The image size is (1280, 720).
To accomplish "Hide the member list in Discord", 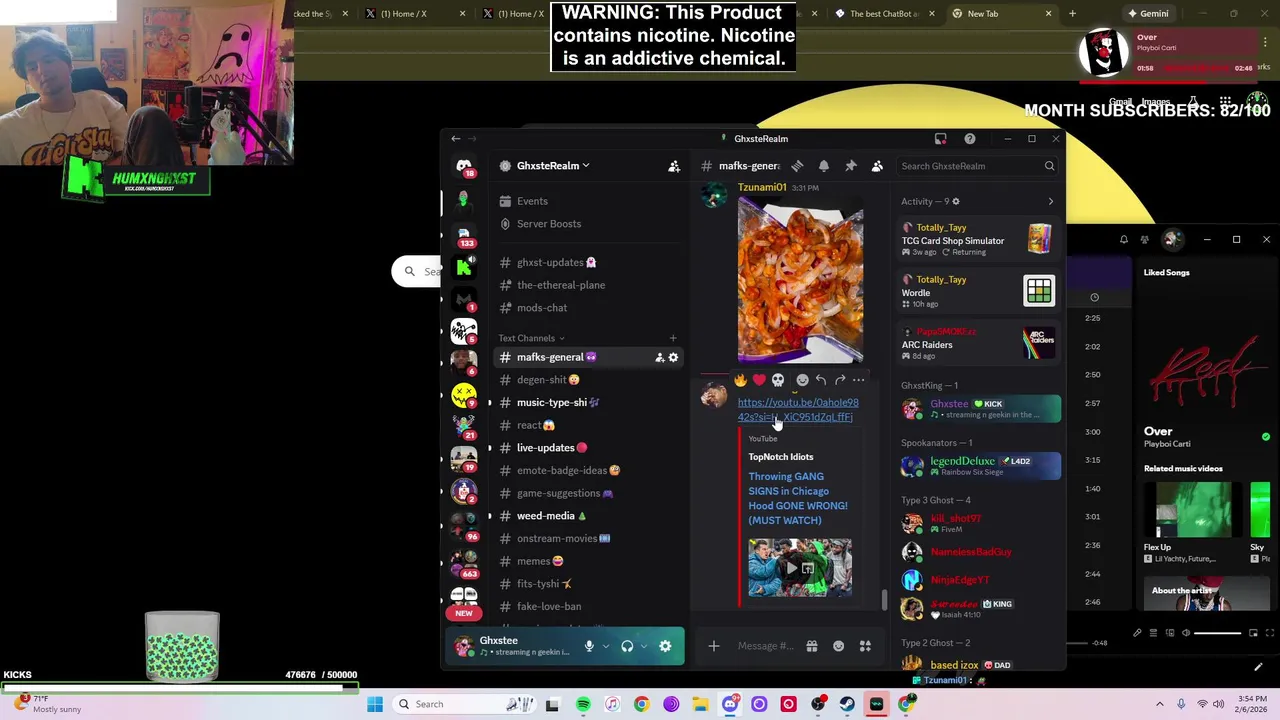I will click(877, 166).
